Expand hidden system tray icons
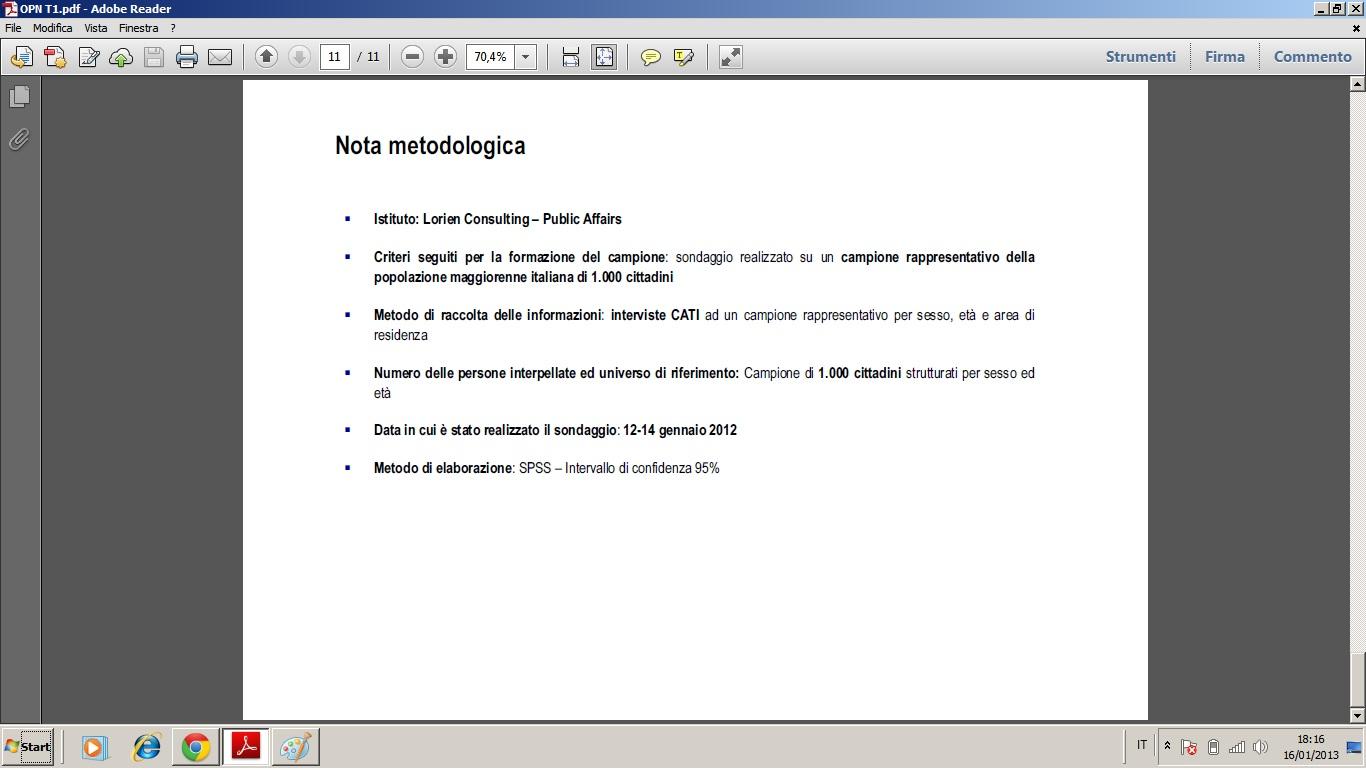 click(x=1166, y=746)
